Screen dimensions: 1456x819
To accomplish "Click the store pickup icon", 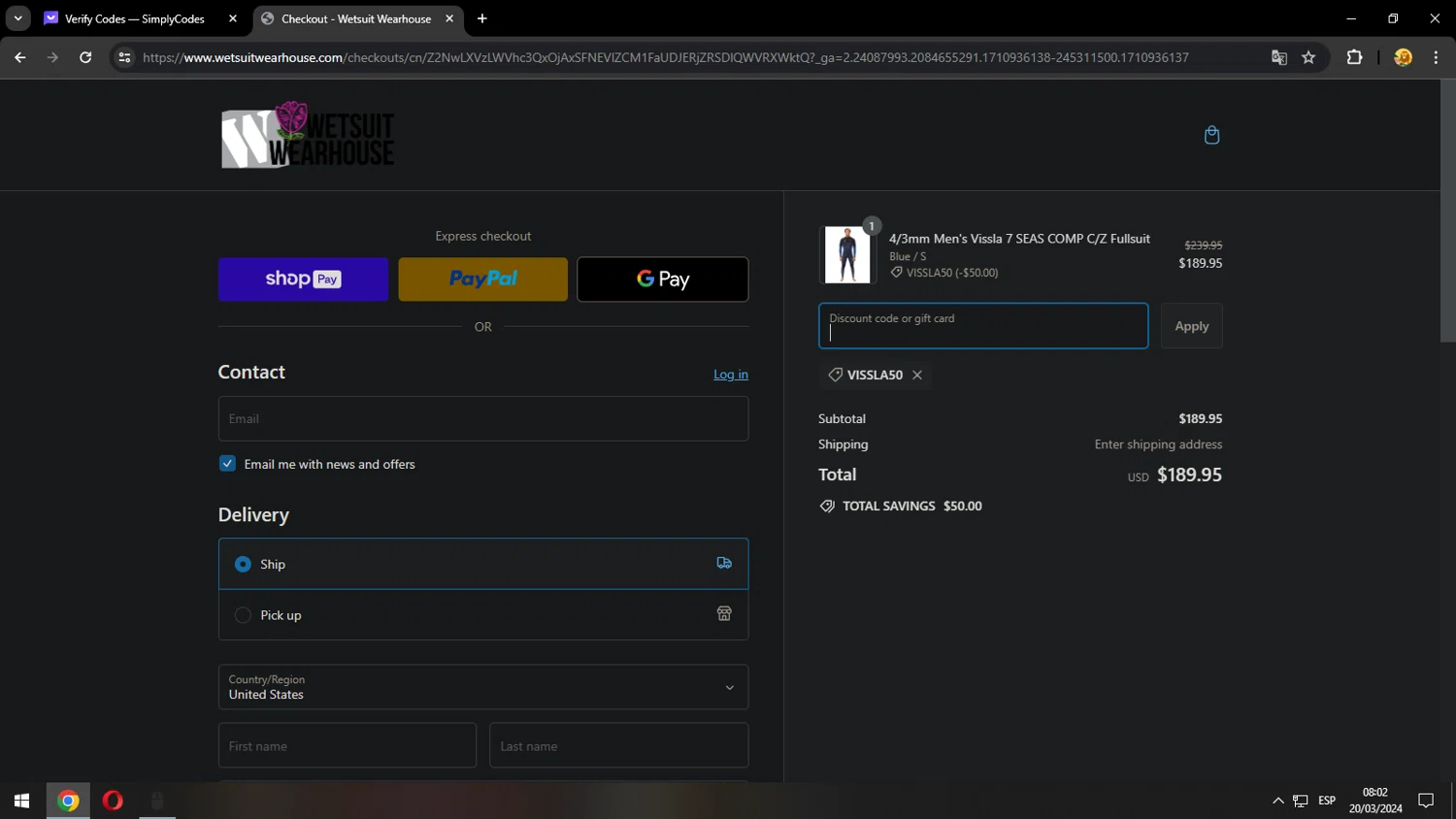I will coord(724,613).
